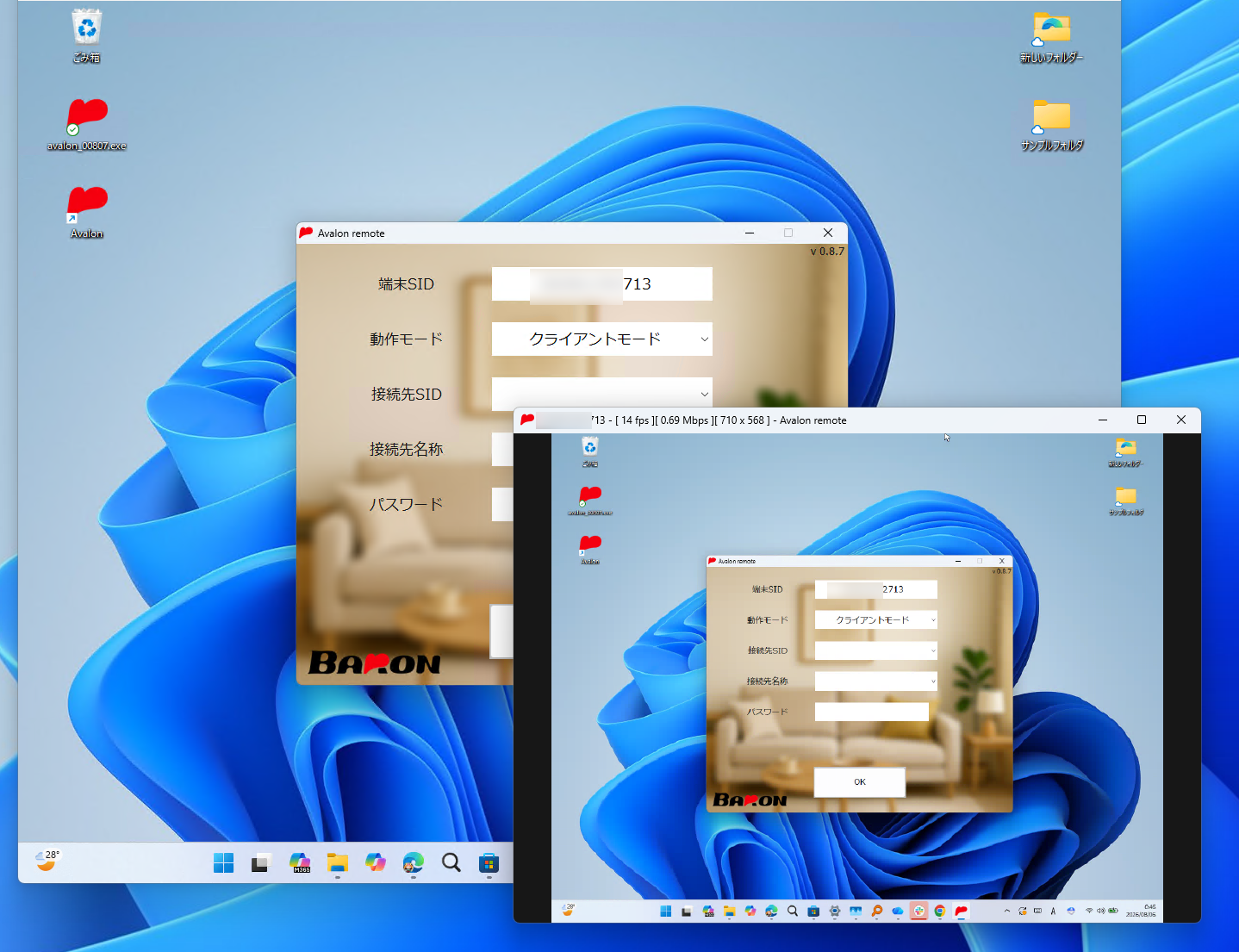Click the Search icon in the remote session taskbar
Screen dimensions: 1239x952
point(793,911)
